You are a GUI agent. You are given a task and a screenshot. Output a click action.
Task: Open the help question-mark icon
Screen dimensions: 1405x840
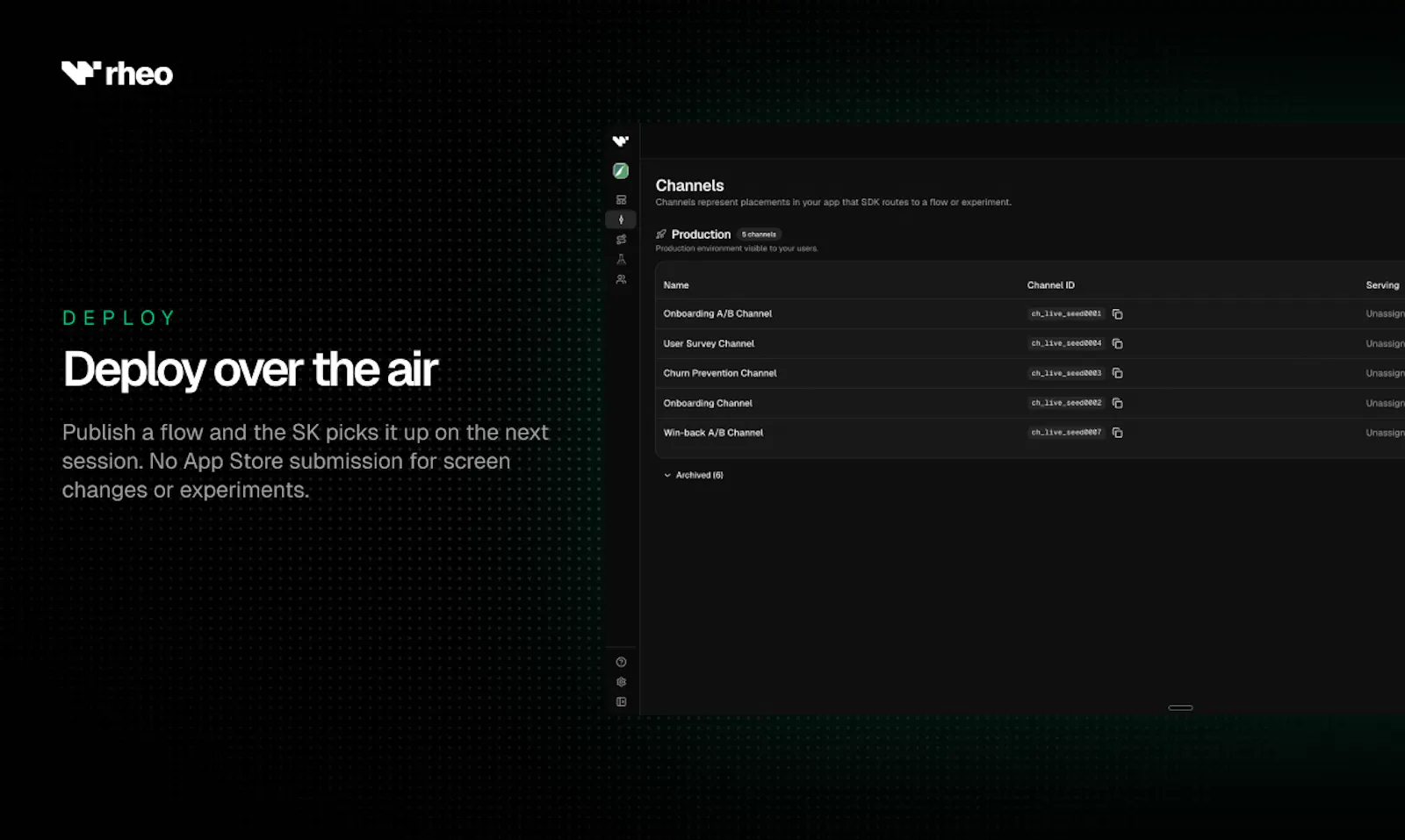[x=621, y=662]
